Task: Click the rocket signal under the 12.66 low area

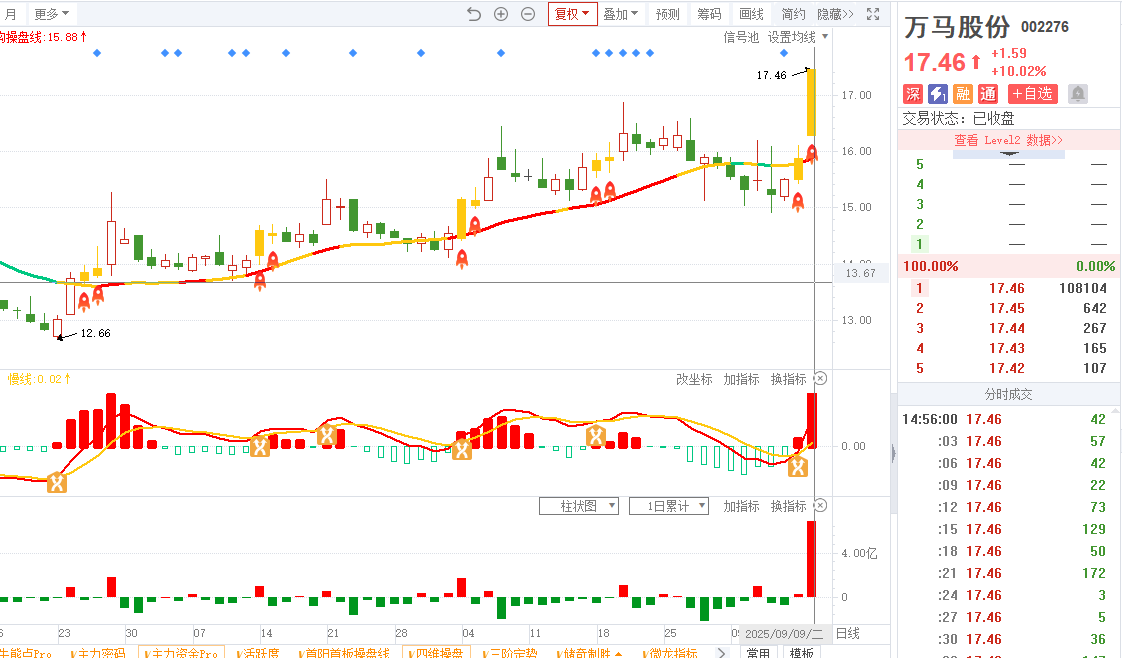Action: (x=84, y=300)
